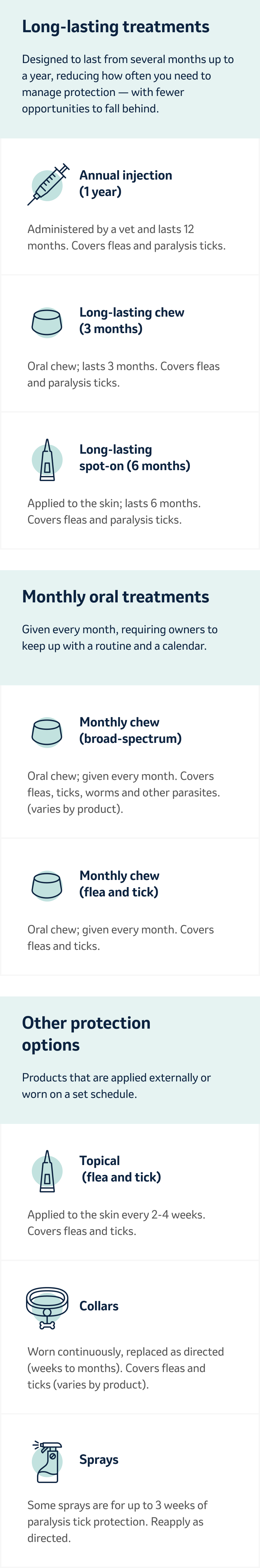This screenshot has width=260, height=1568.
Task: Click the Monthly chew (broad-spectrum) icon
Action: coord(47,732)
